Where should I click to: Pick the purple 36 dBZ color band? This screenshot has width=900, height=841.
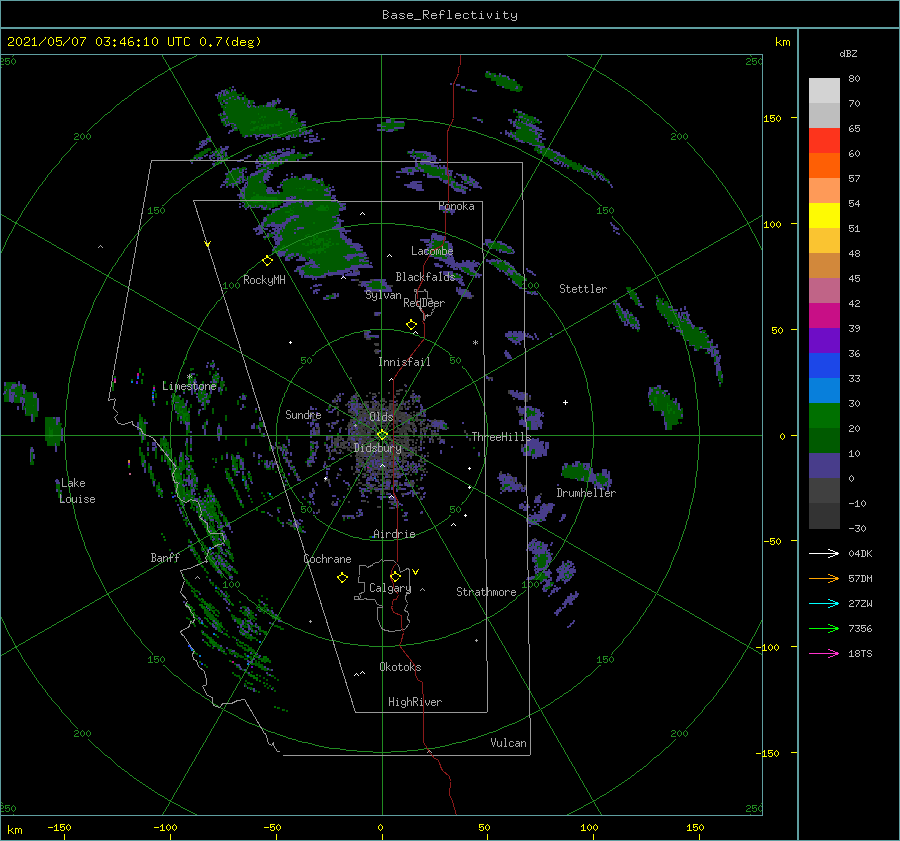(x=824, y=340)
